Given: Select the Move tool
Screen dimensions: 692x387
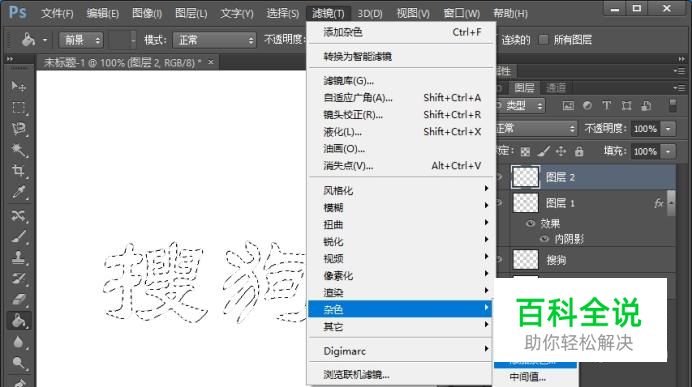Looking at the screenshot, I should [x=18, y=86].
